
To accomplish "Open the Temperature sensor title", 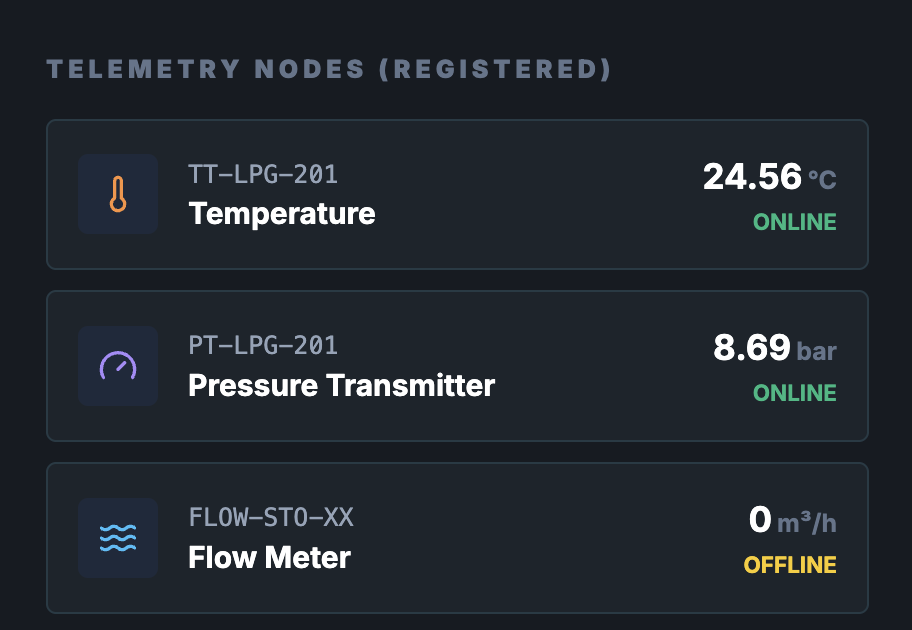I will [x=282, y=214].
